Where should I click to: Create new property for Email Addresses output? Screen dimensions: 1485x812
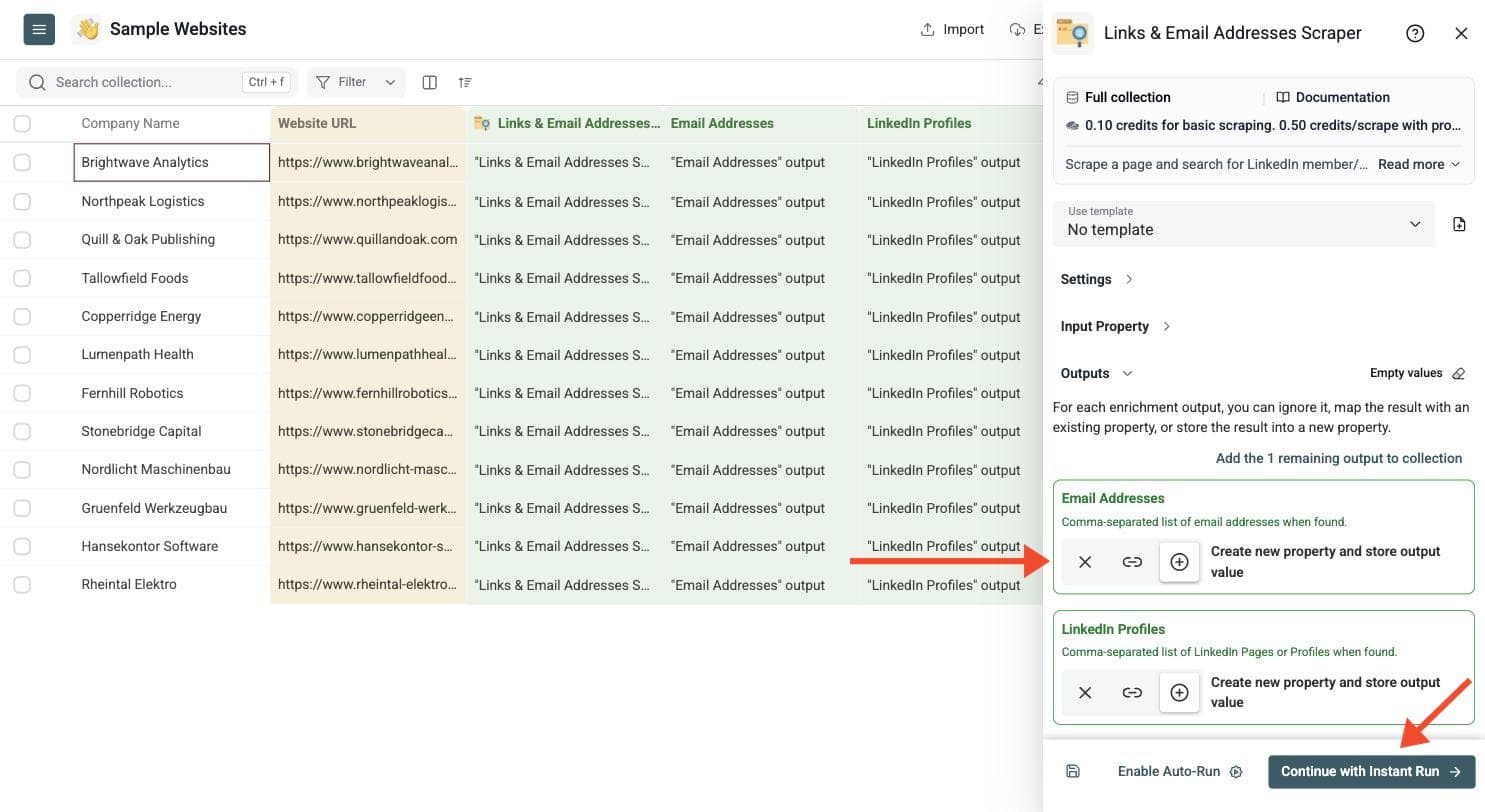[x=1179, y=562]
